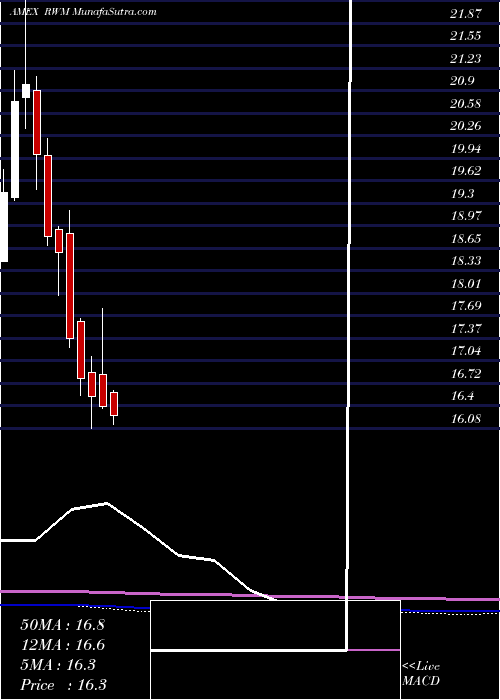Click the 18.33 price axis label
Viewport: 500px width, 700px height.
(x=466, y=261)
